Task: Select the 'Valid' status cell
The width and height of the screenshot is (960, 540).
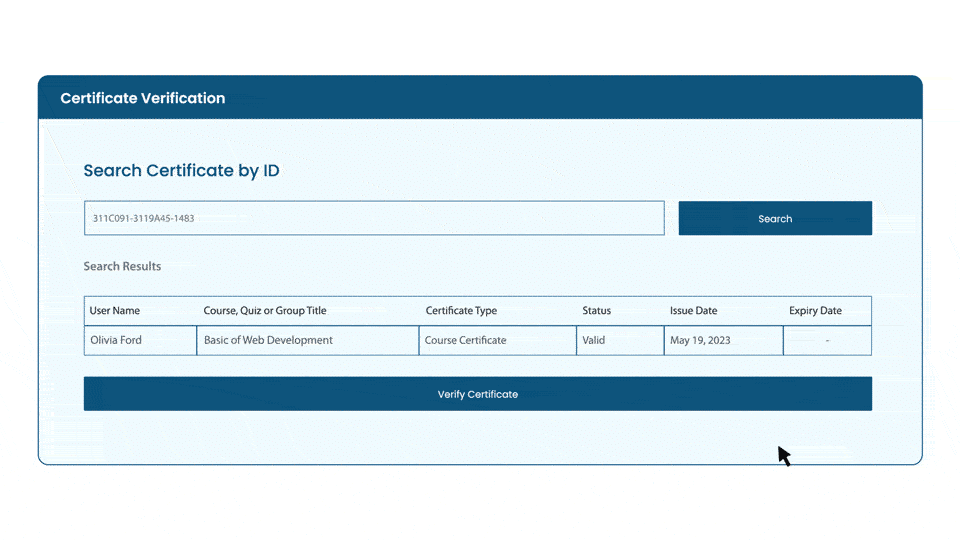Action: click(620, 340)
